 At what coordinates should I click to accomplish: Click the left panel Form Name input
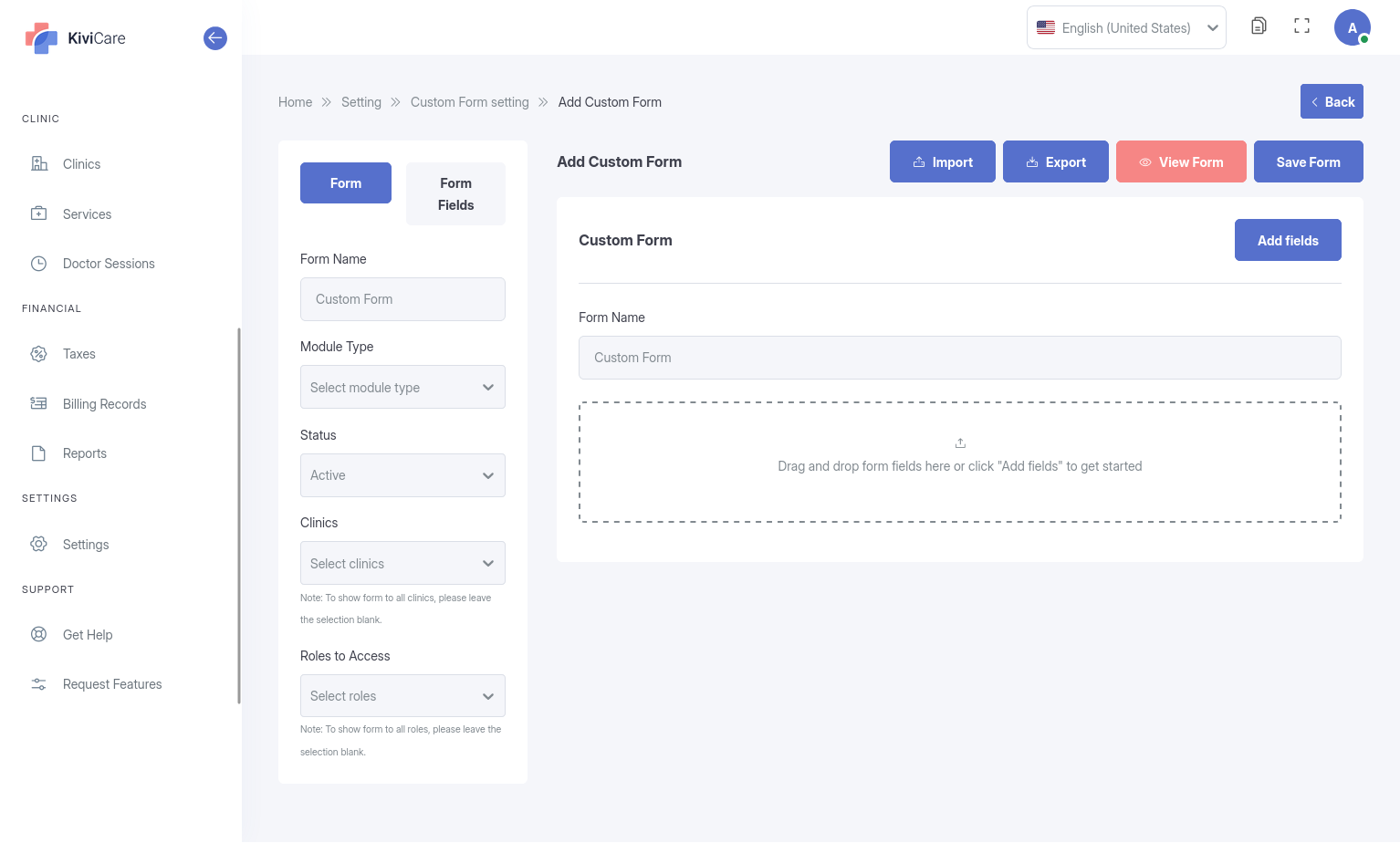pyautogui.click(x=402, y=299)
